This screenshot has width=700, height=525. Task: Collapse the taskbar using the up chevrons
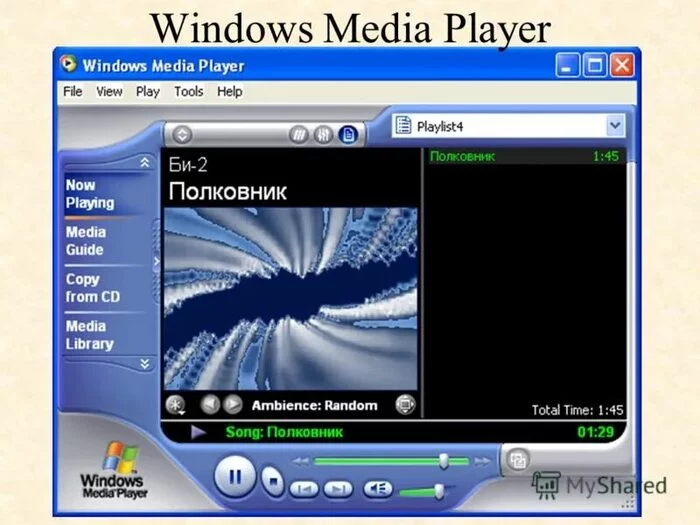point(145,162)
